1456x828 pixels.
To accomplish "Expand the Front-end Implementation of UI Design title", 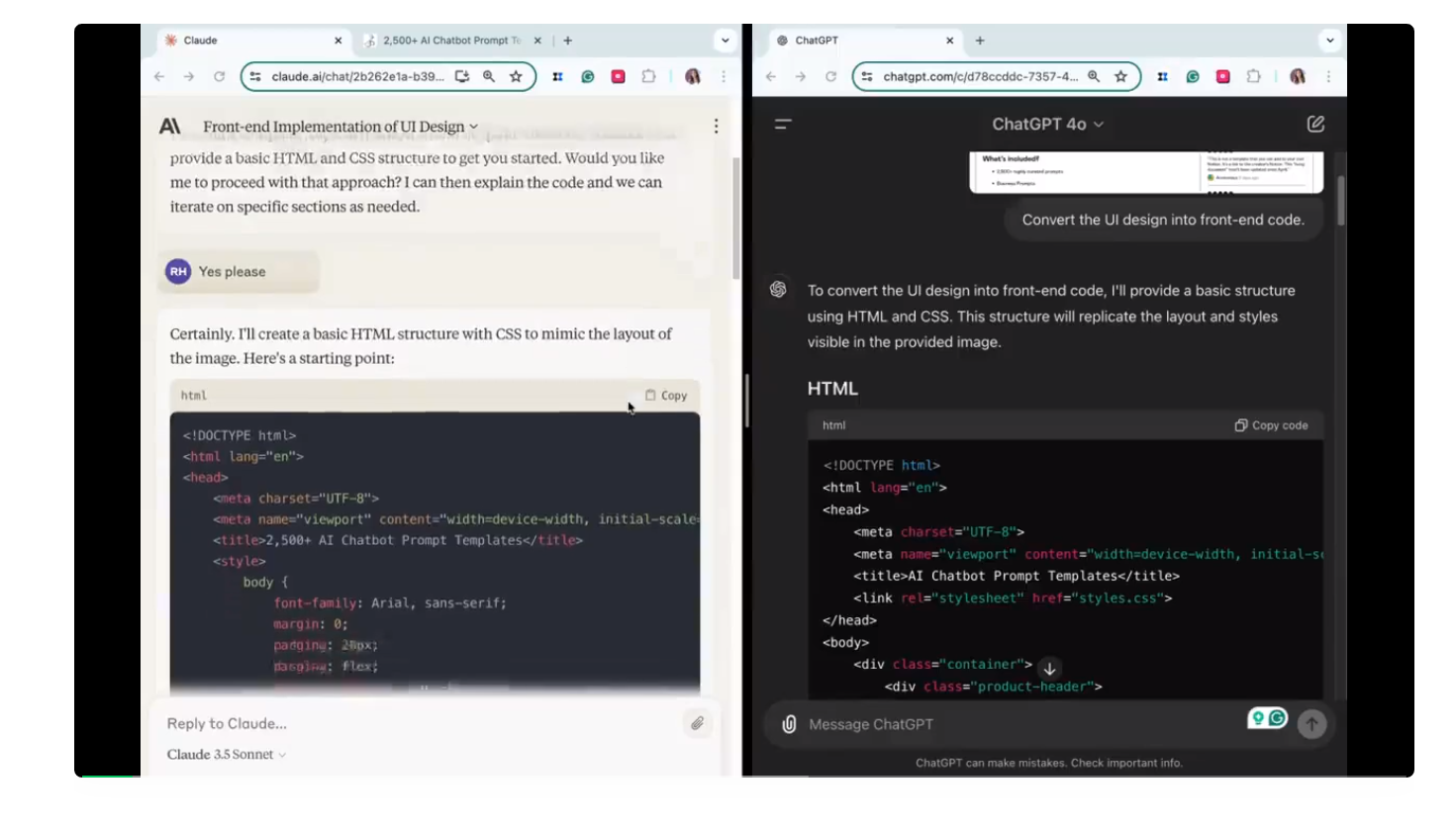I will (x=340, y=127).
